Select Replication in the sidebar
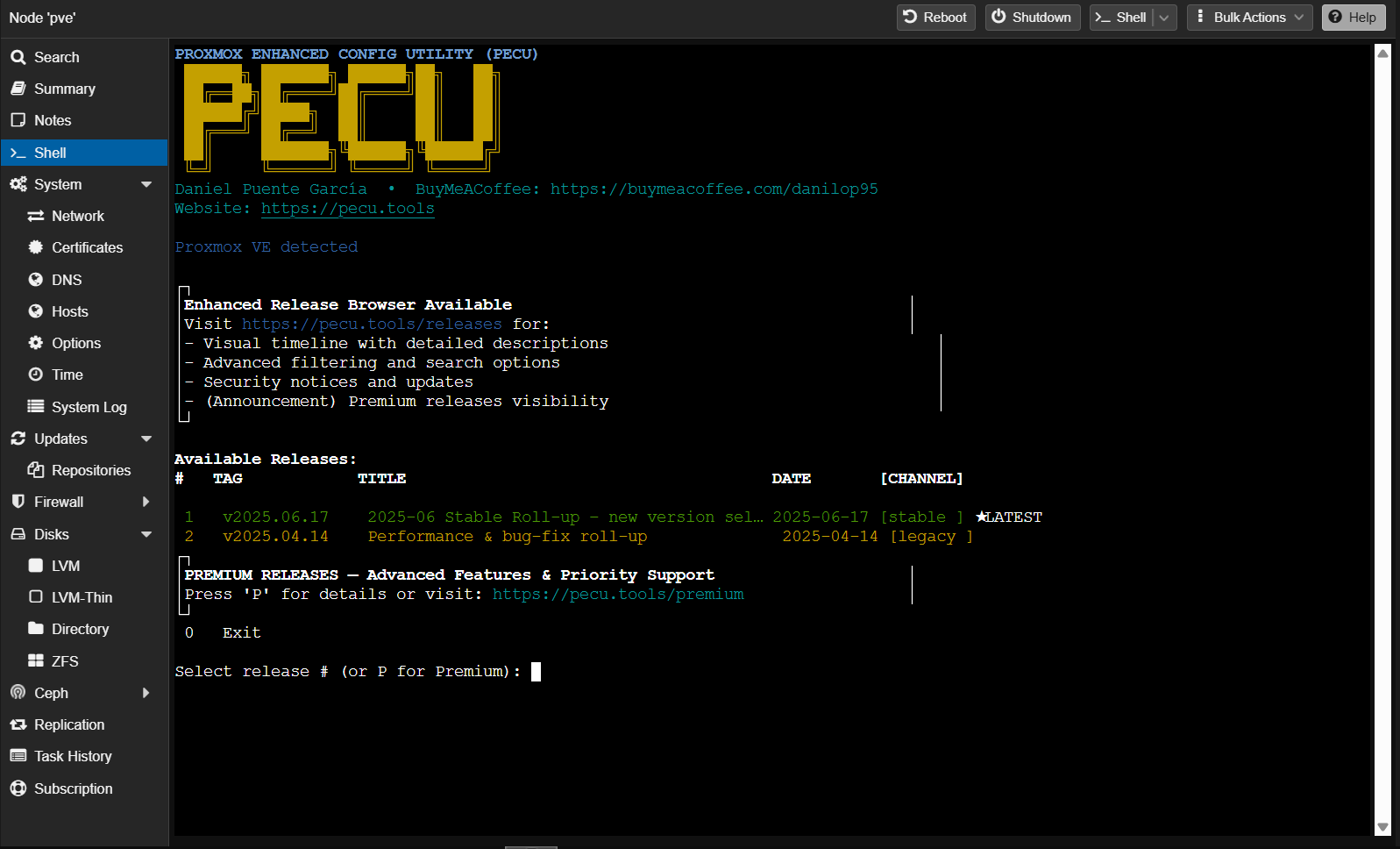Screen dimensions: 1400x849 (x=84, y=724)
